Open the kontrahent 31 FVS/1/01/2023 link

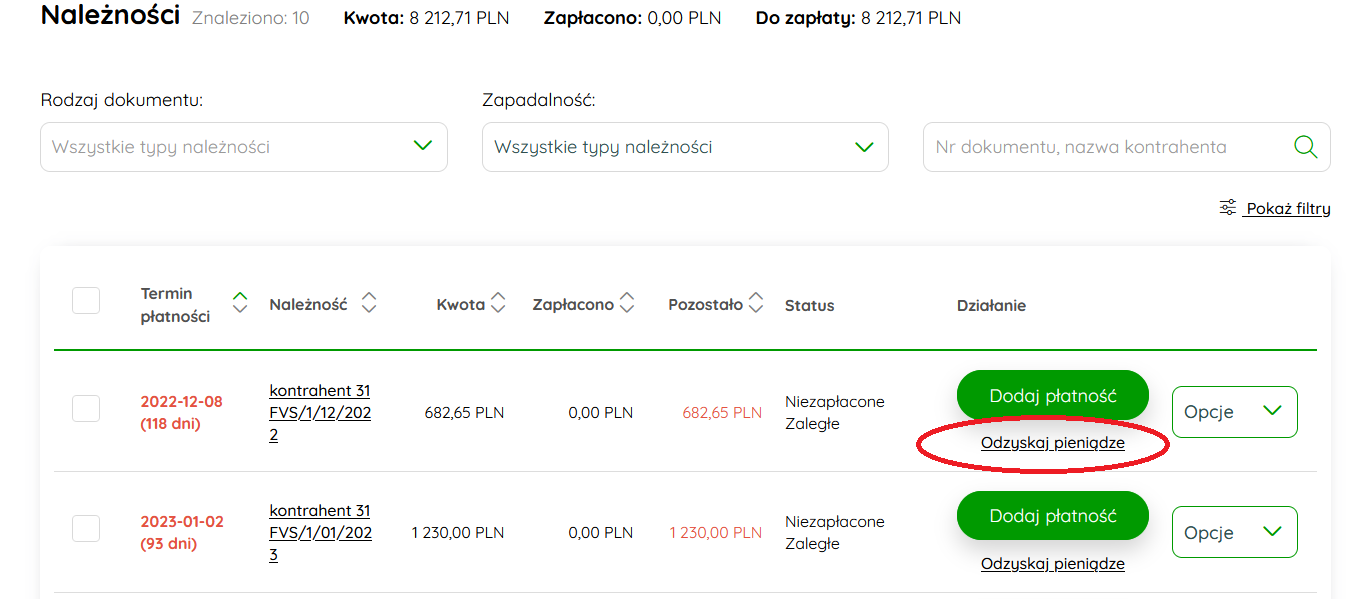tap(320, 532)
